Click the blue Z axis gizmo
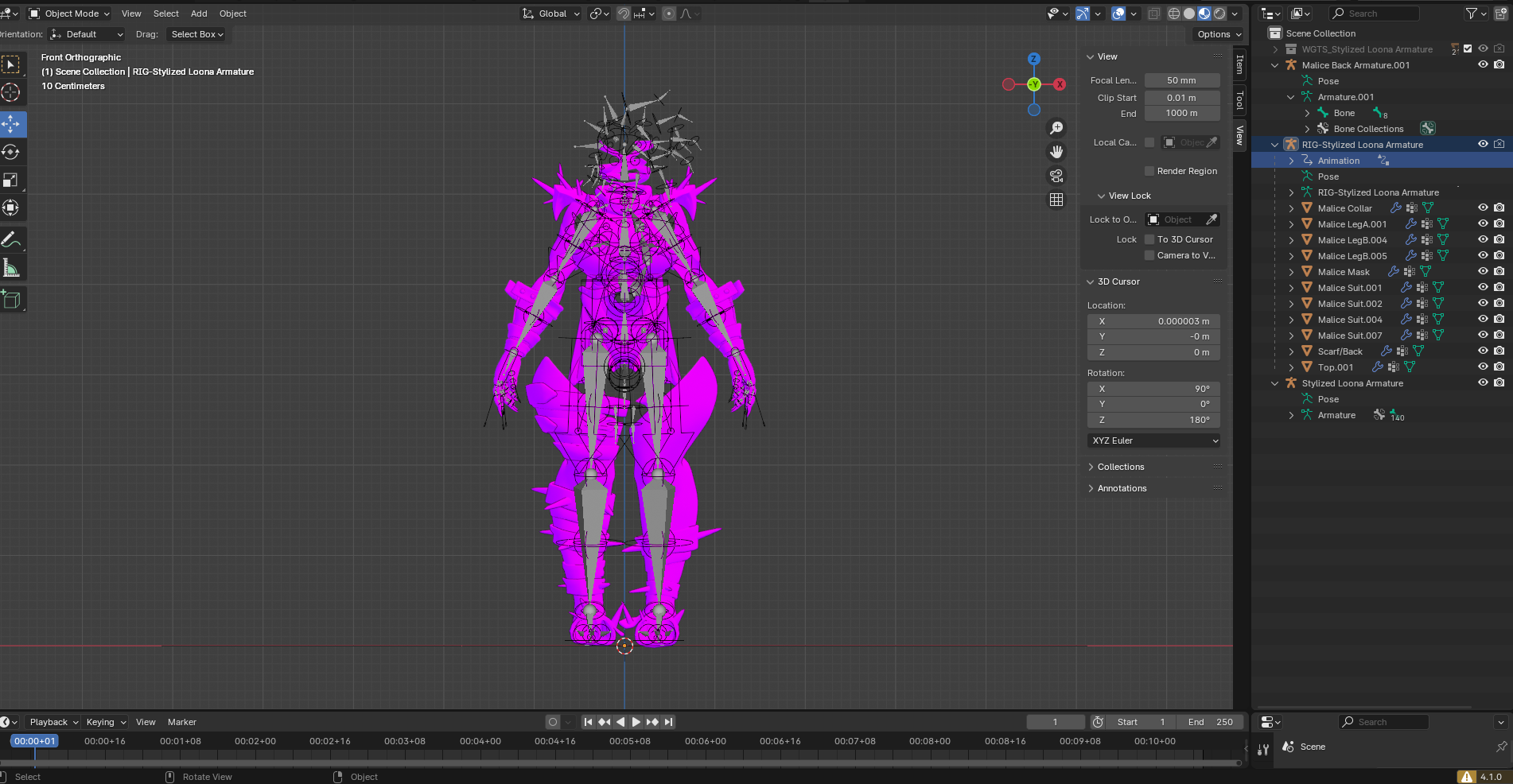Image resolution: width=1513 pixels, height=784 pixels. 1033,59
